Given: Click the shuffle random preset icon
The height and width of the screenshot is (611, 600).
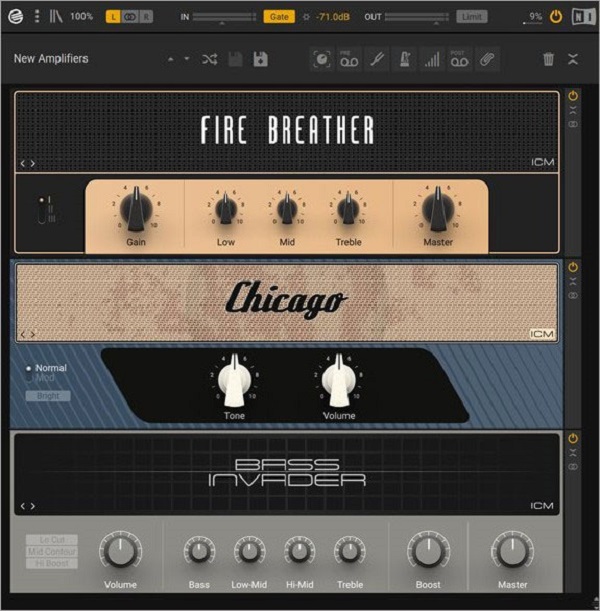Looking at the screenshot, I should click(210, 59).
